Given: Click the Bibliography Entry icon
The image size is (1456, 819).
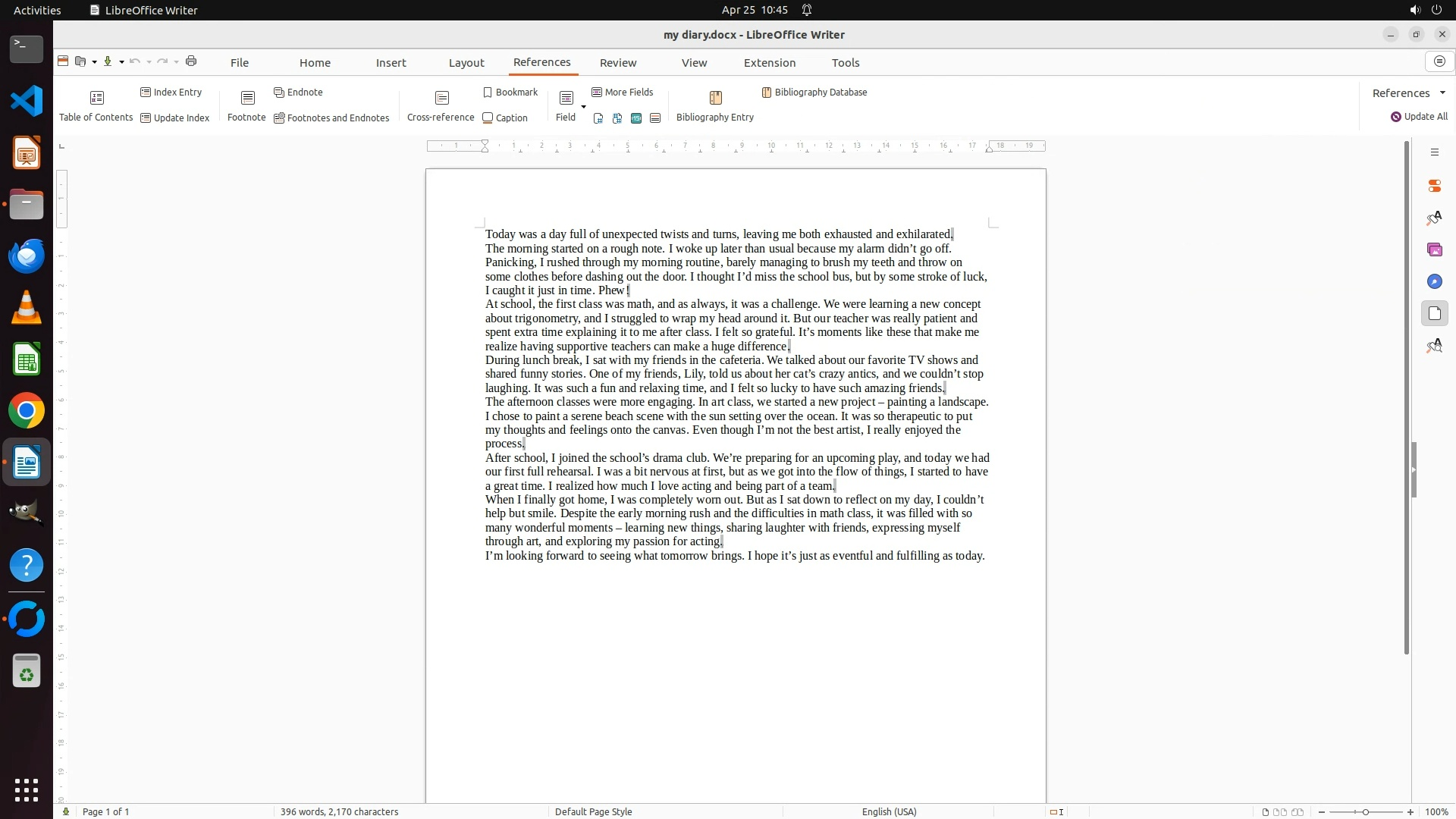Looking at the screenshot, I should tap(715, 105).
